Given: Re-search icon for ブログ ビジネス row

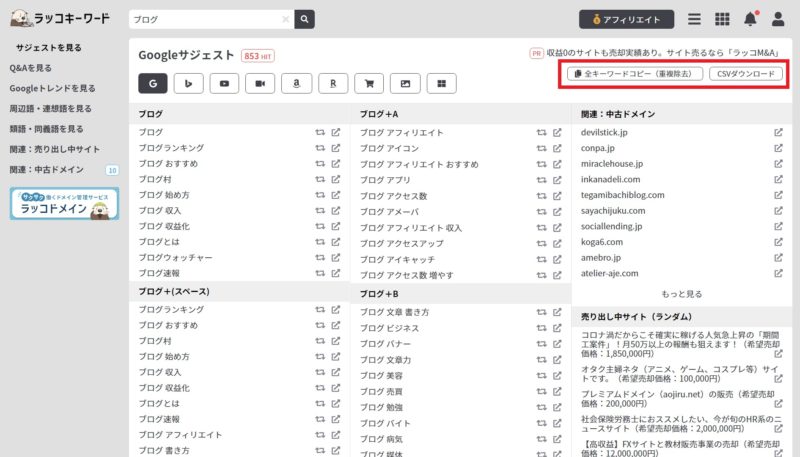Looking at the screenshot, I should (x=541, y=328).
